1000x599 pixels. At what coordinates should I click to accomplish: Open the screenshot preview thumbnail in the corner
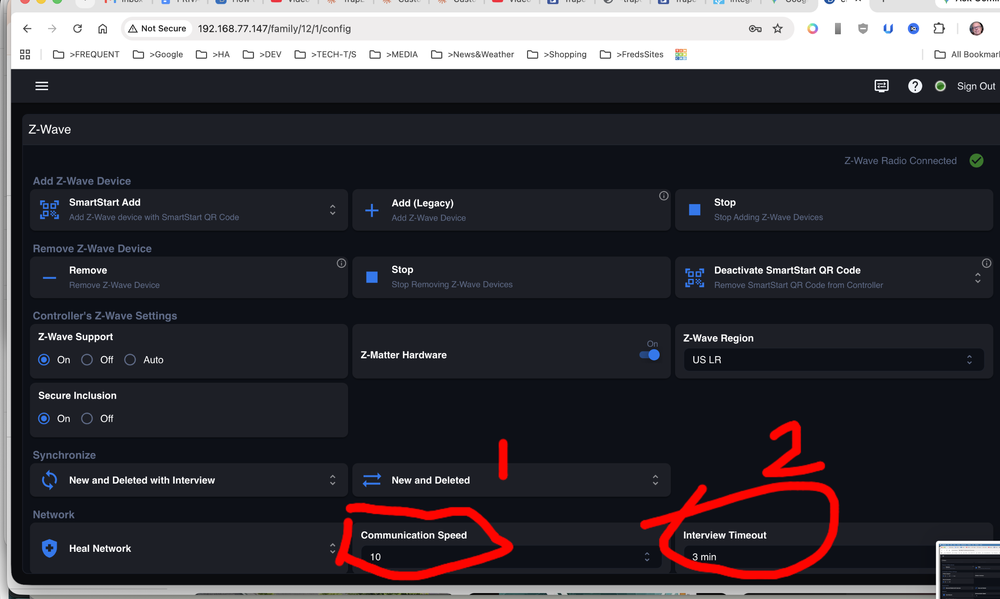click(x=968, y=570)
